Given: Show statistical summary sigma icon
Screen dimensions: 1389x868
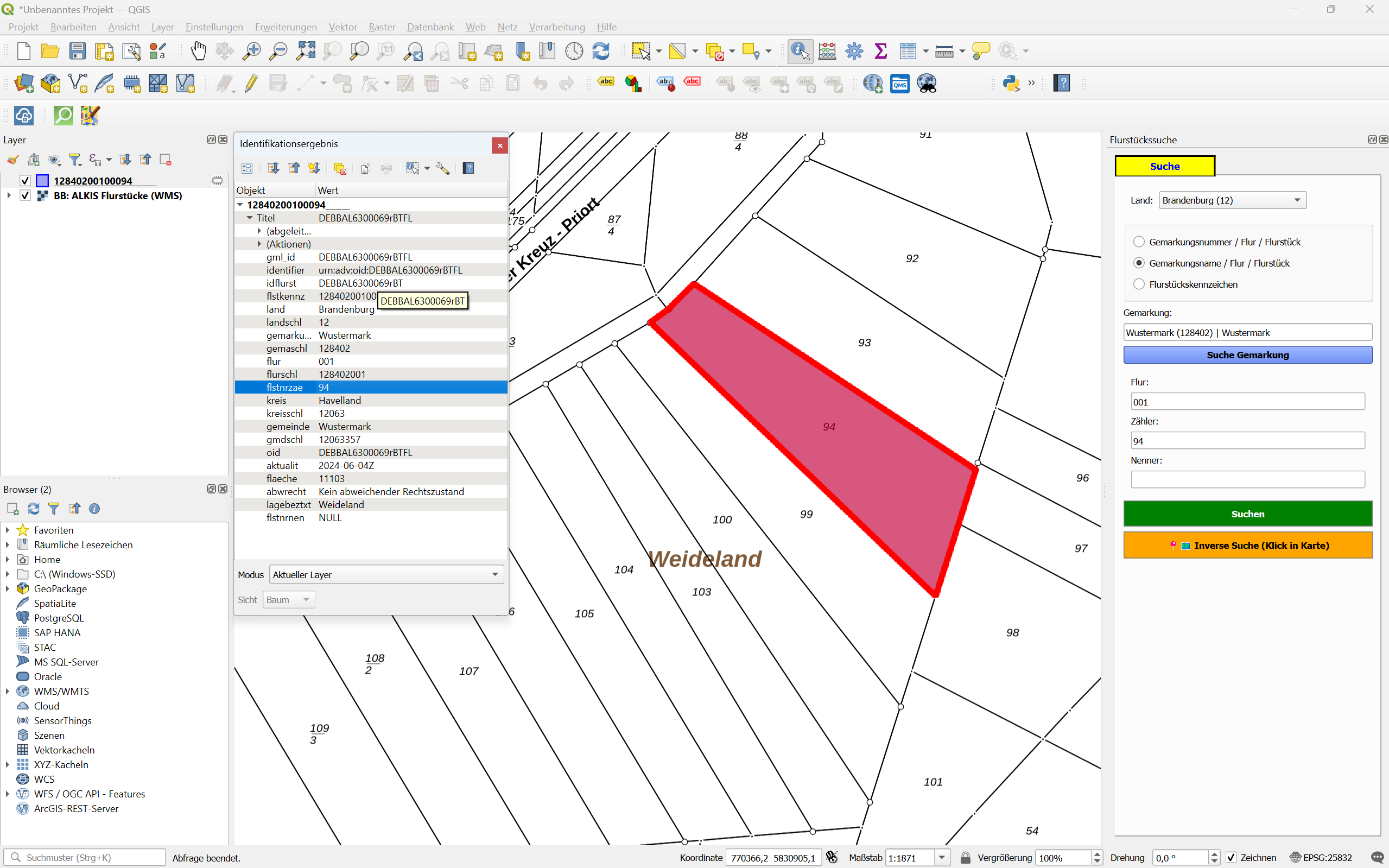Looking at the screenshot, I should point(880,51).
